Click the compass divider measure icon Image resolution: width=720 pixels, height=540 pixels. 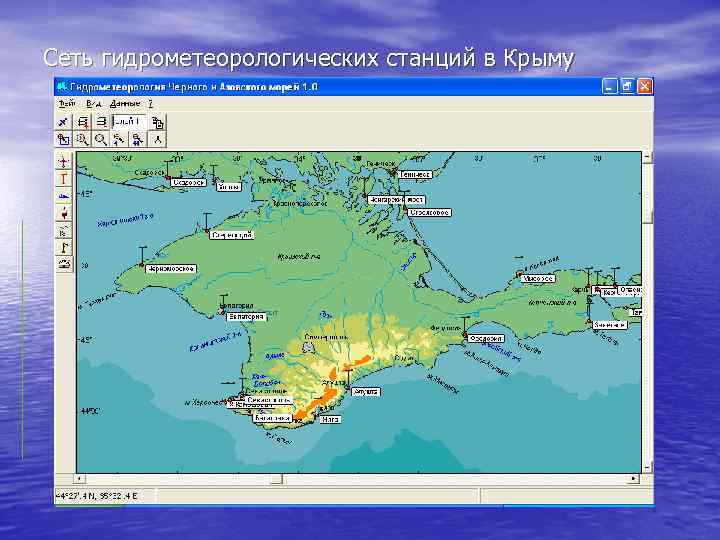(158, 139)
